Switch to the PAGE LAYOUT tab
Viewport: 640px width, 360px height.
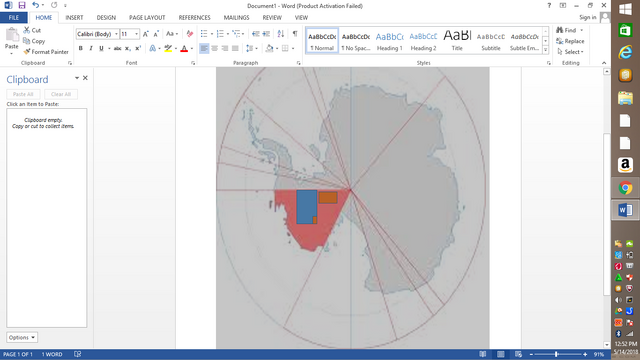[147, 18]
